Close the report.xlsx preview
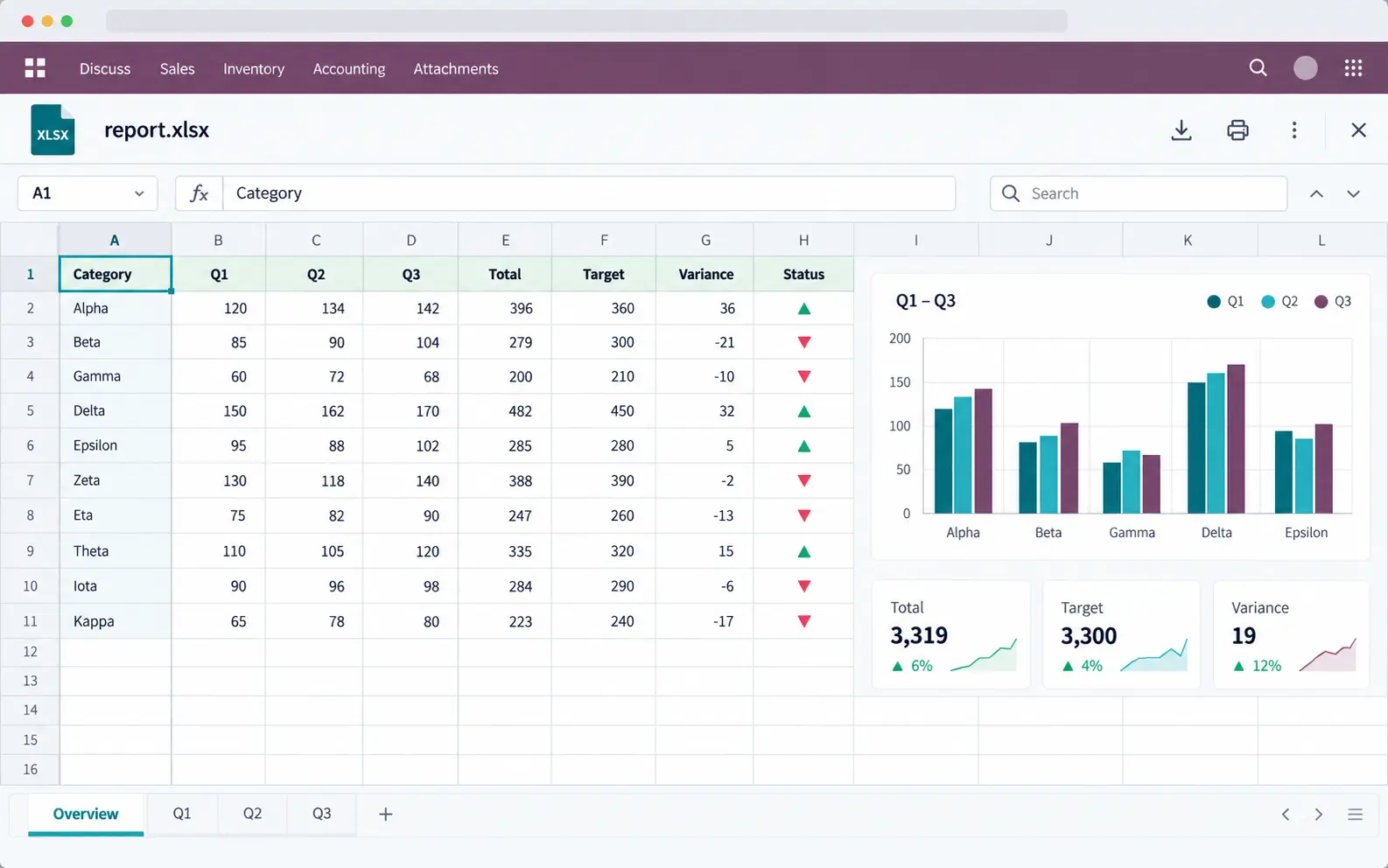Viewport: 1388px width, 868px height. point(1358,130)
